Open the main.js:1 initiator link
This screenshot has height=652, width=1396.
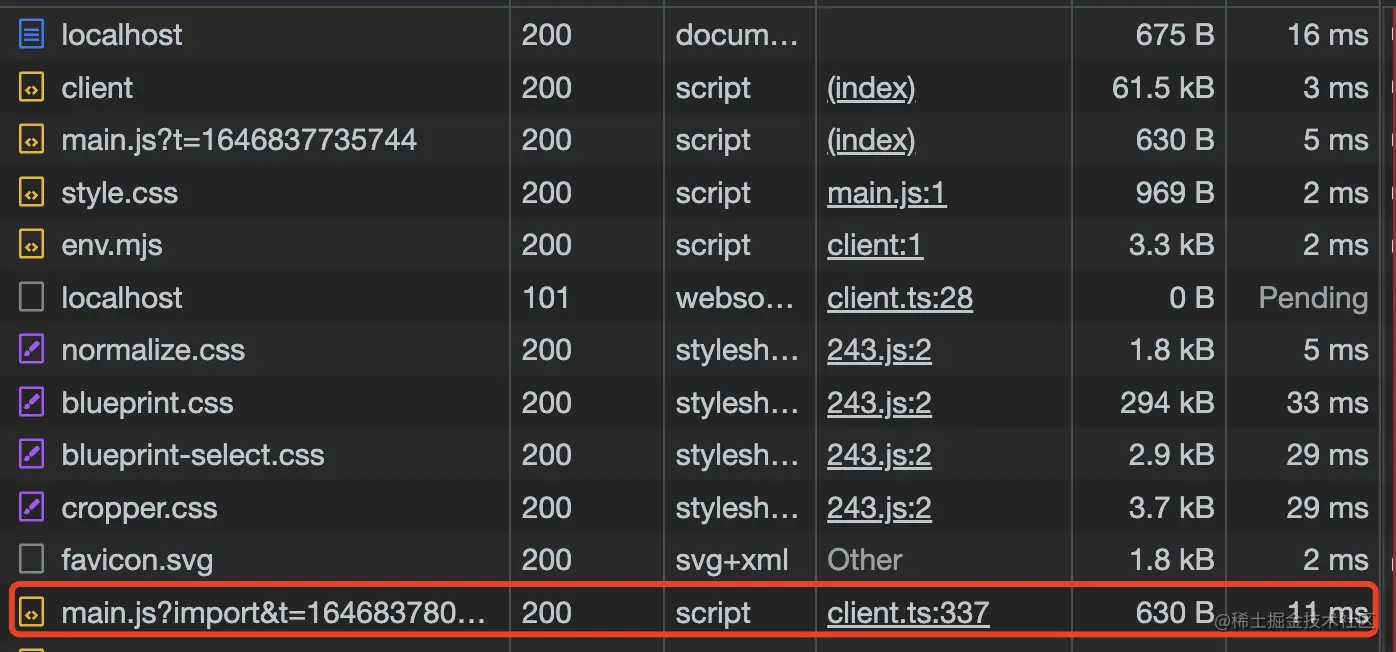click(887, 193)
